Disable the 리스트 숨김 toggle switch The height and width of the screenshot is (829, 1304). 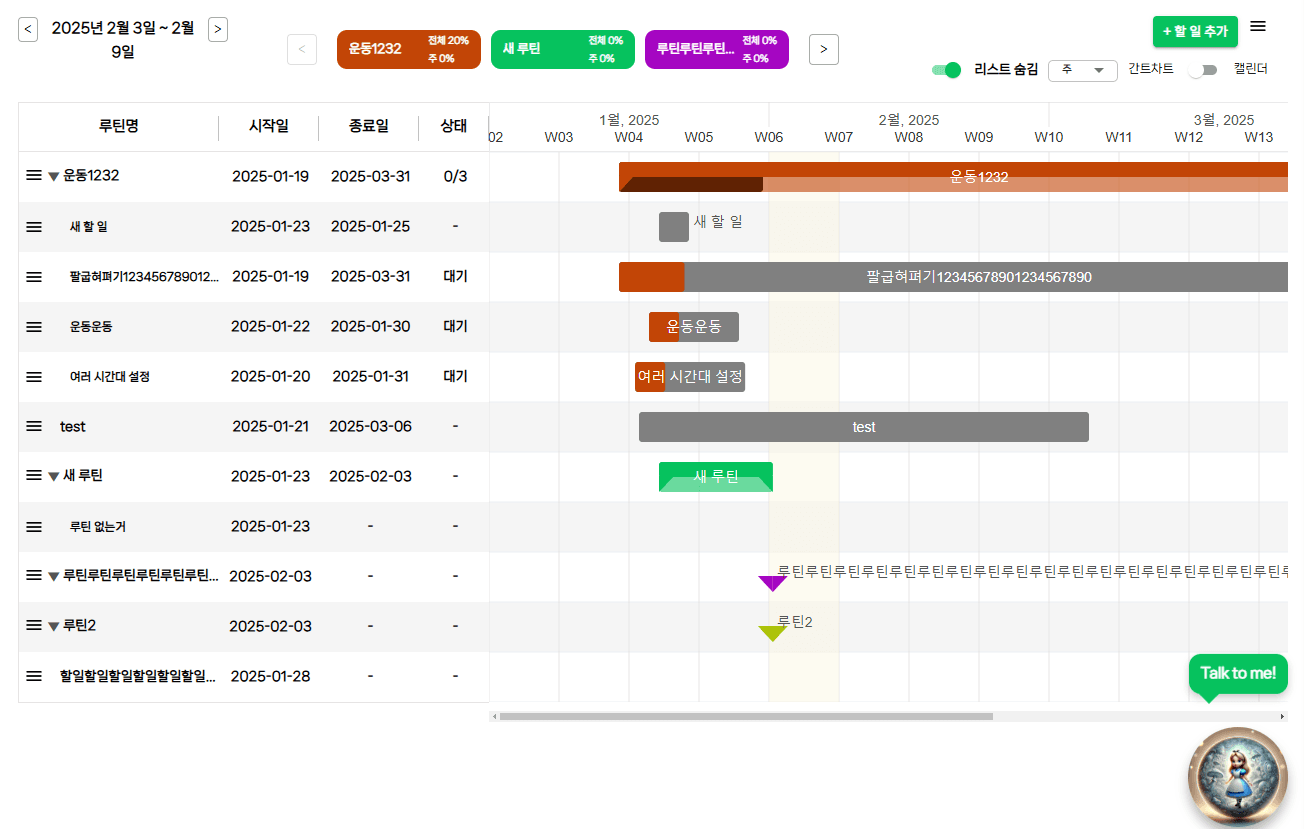945,70
